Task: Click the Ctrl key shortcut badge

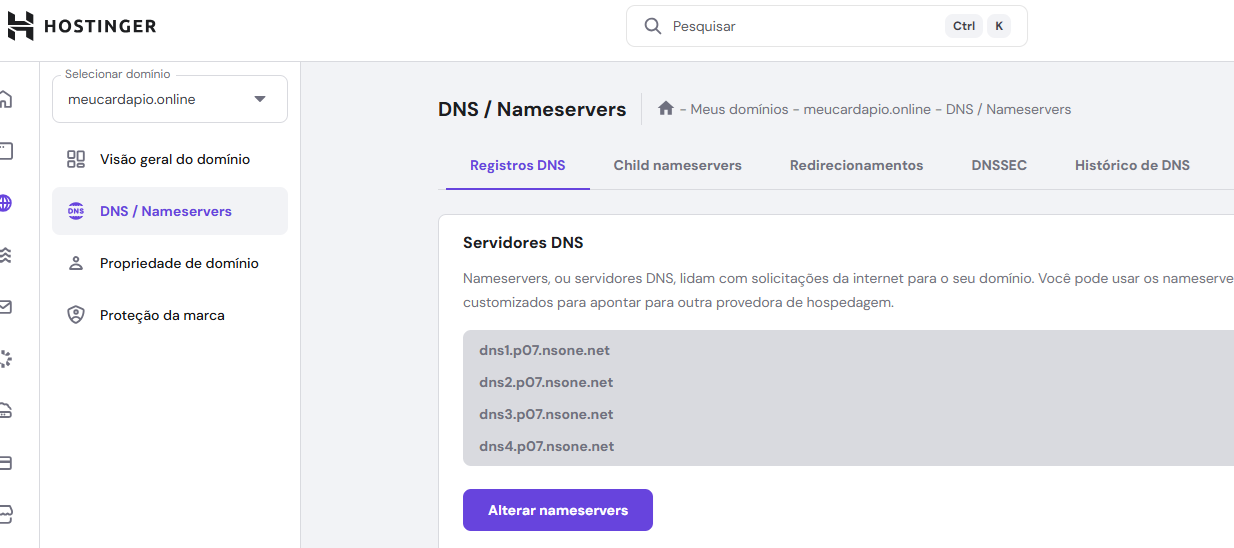Action: [964, 26]
